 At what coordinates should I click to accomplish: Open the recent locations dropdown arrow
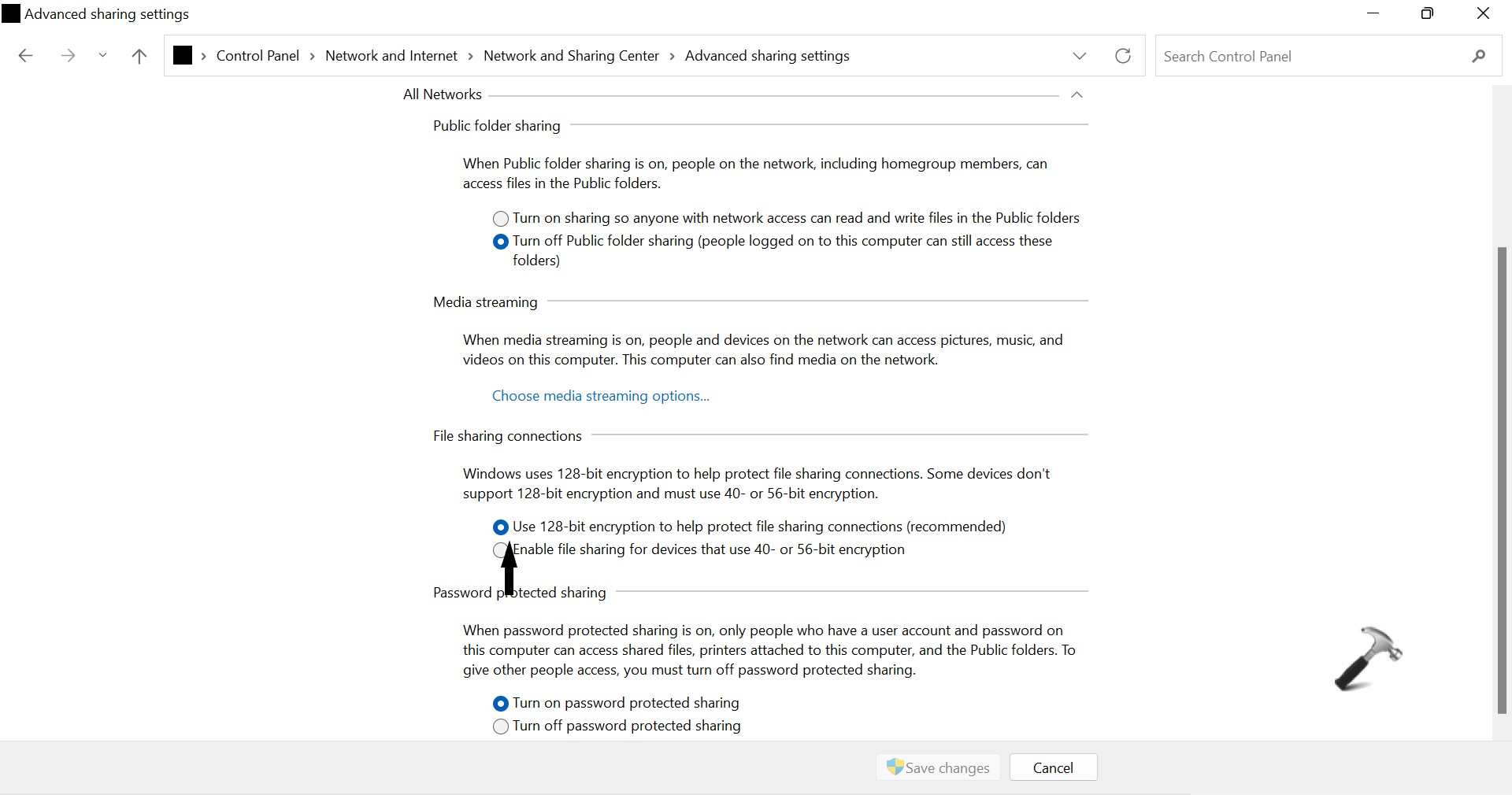pyautogui.click(x=102, y=56)
